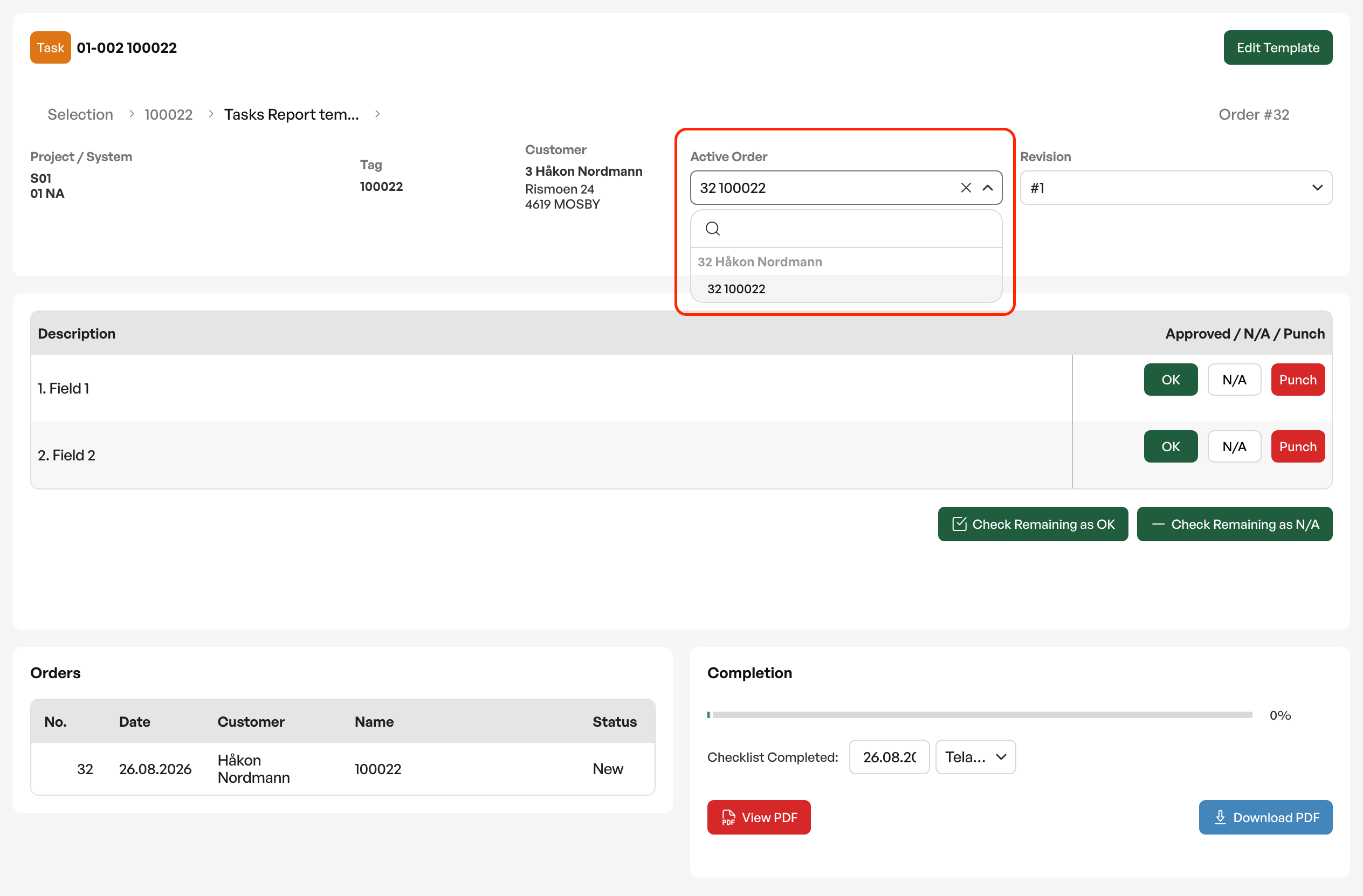
Task: Click chevron after Tasks Report breadcrumb
Action: pos(377,114)
